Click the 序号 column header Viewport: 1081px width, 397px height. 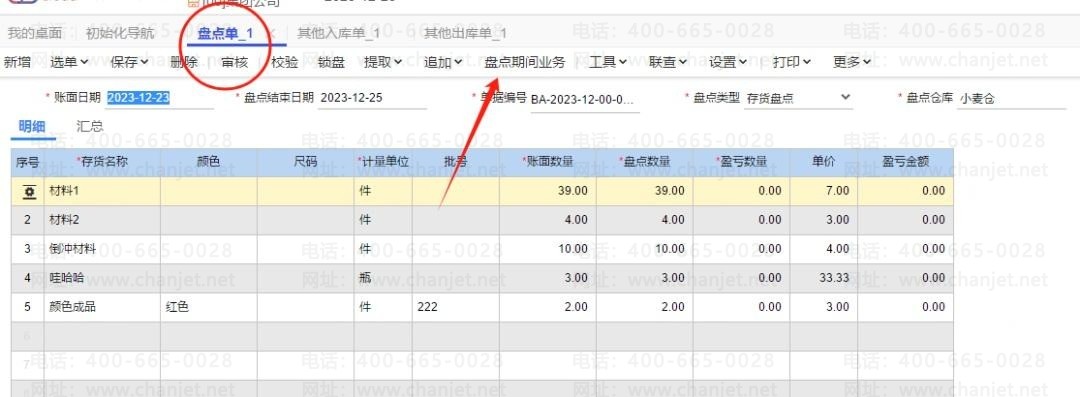point(28,163)
